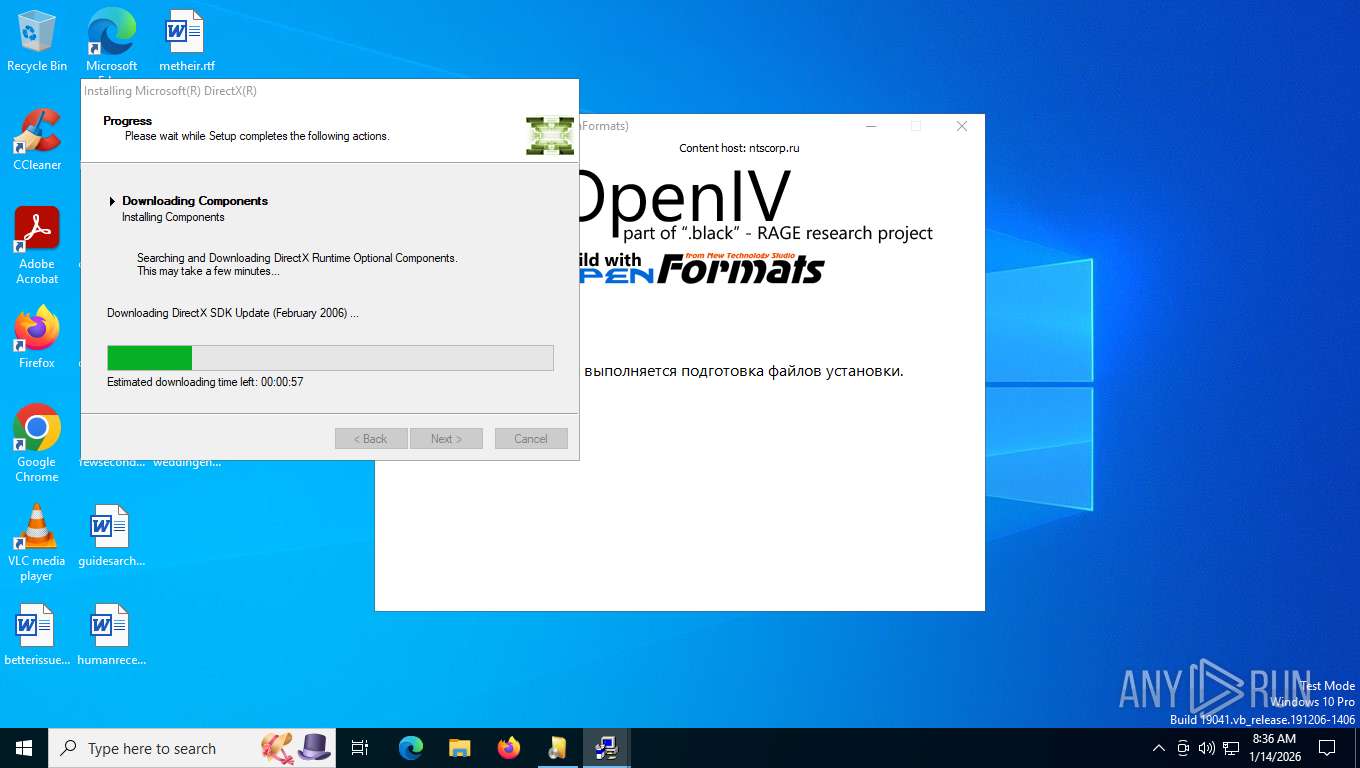The height and width of the screenshot is (768, 1360).
Task: Click the DirectX download progress bar
Action: [330, 358]
